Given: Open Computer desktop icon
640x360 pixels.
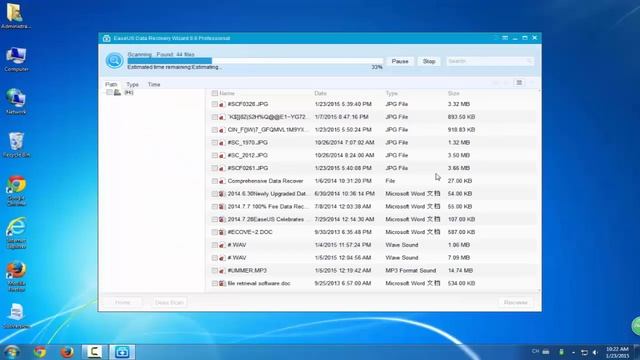Looking at the screenshot, I should tap(16, 60).
